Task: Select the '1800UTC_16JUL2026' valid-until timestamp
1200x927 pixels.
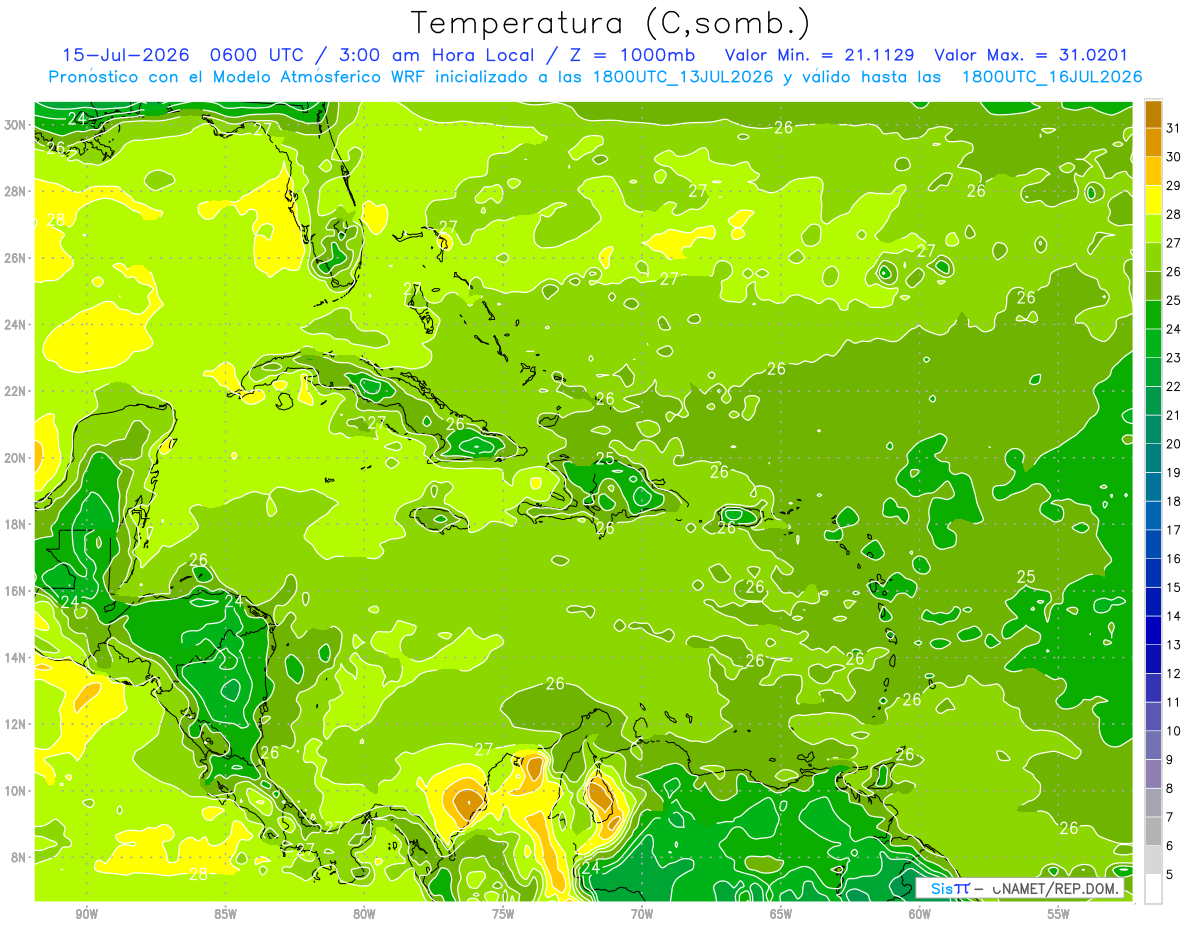Action: pyautogui.click(x=1052, y=77)
